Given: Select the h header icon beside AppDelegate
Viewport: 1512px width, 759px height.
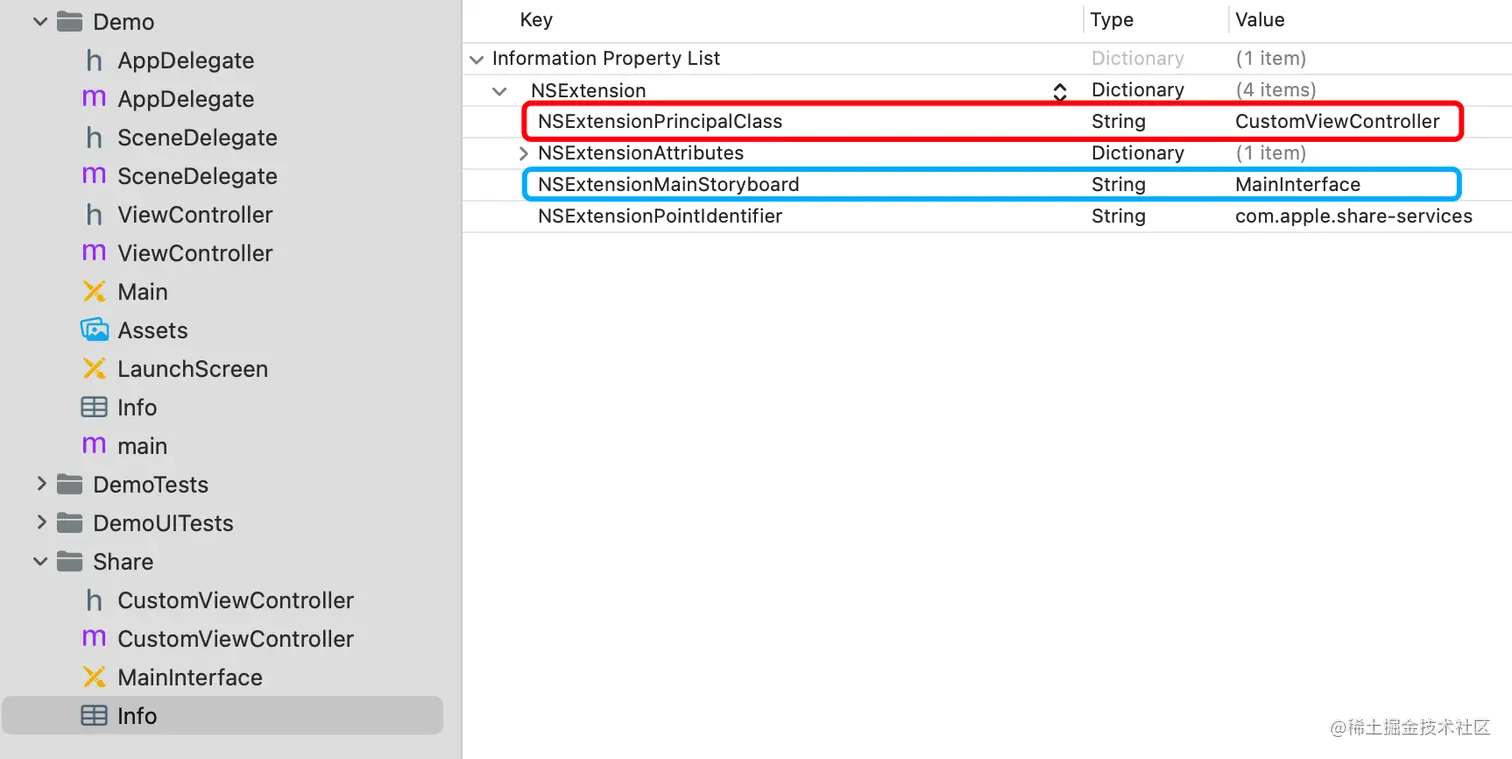Looking at the screenshot, I should [94, 61].
